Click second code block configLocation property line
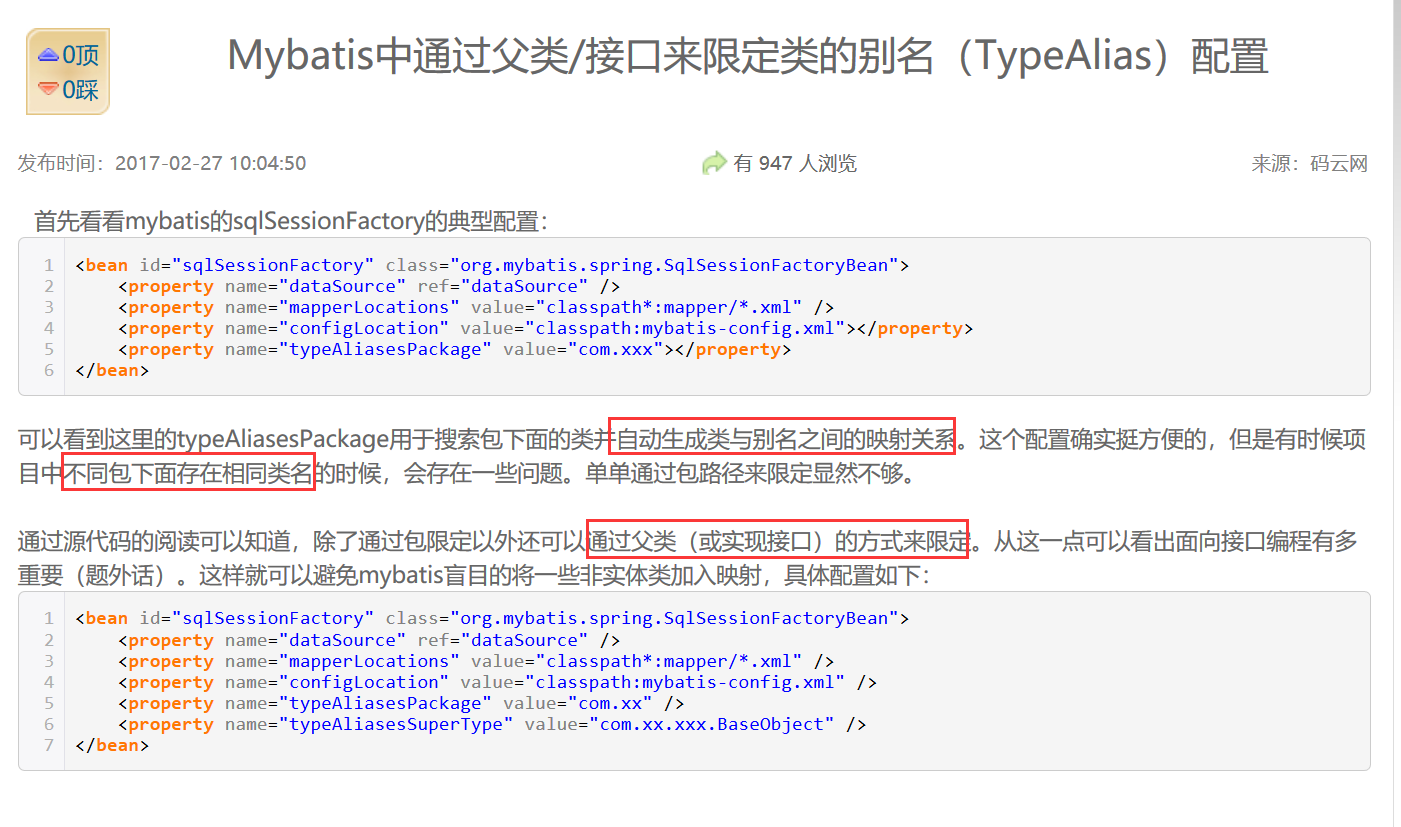1401x827 pixels. click(497, 682)
